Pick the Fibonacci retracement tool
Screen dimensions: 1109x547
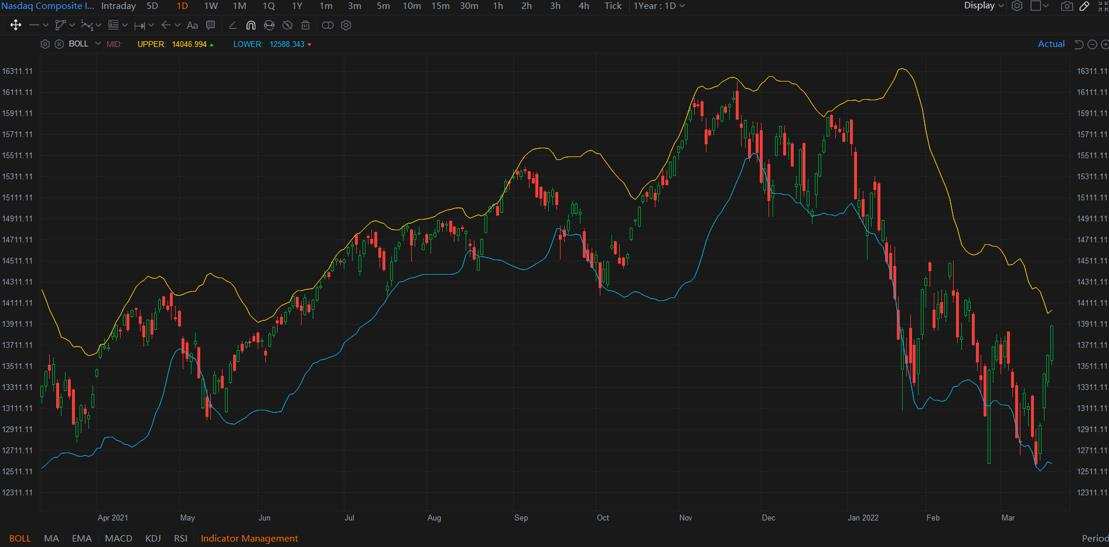tap(113, 25)
